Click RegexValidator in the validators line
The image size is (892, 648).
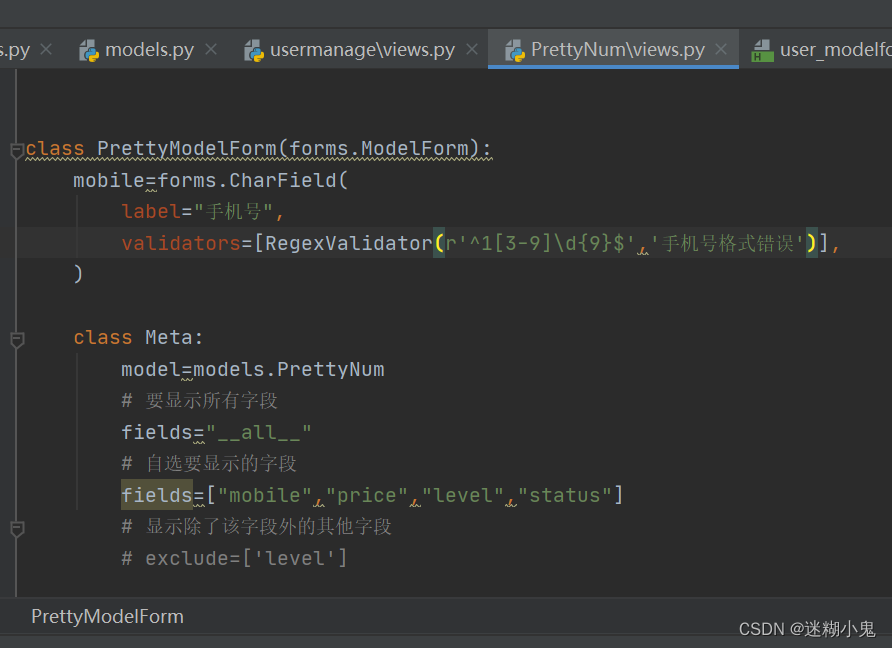coord(349,243)
